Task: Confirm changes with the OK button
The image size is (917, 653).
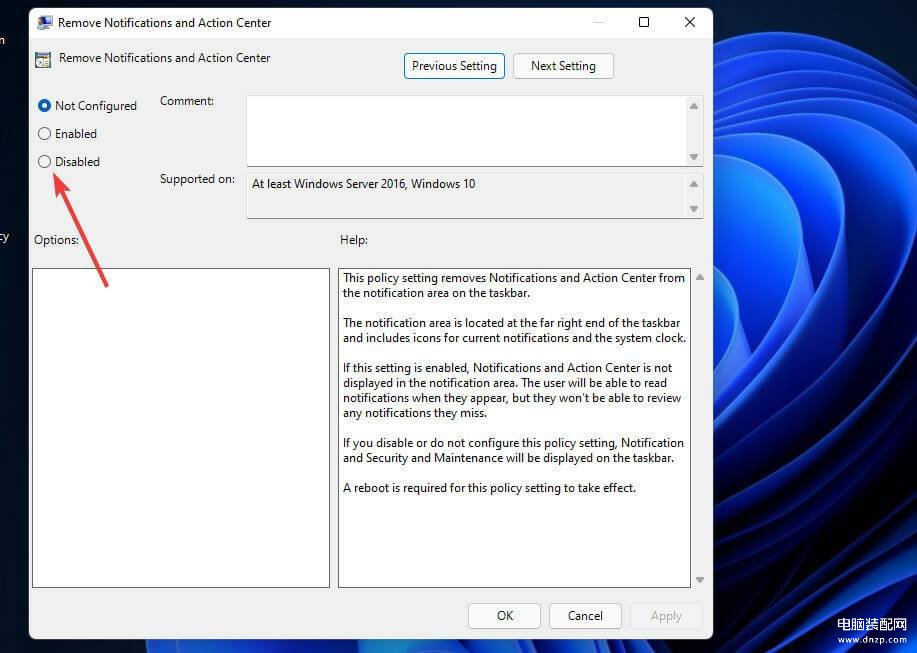Action: pyautogui.click(x=504, y=616)
